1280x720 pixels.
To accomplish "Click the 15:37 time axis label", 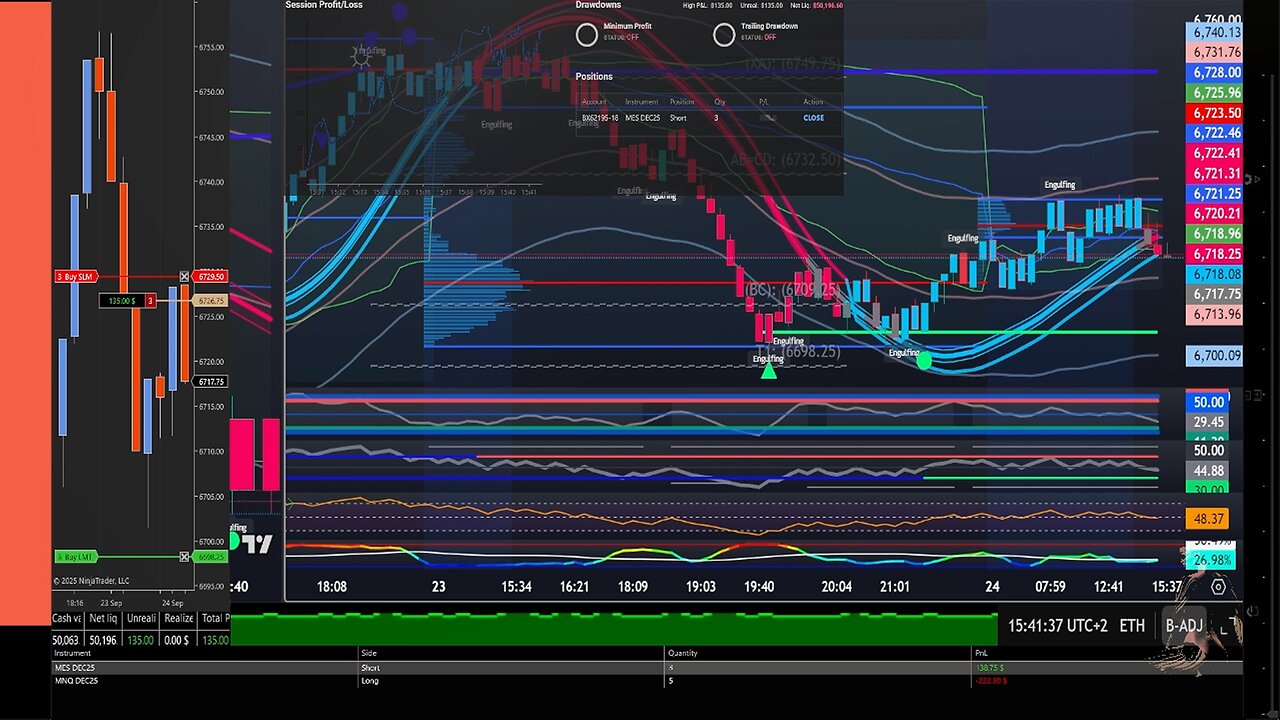I will click(x=1167, y=587).
